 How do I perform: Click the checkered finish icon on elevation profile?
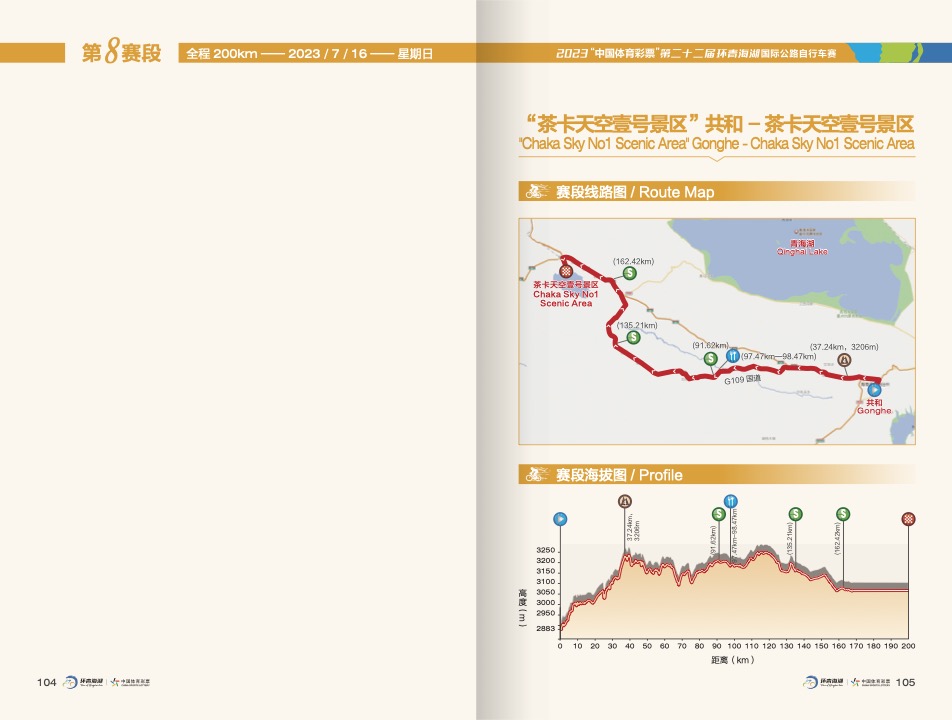(907, 518)
